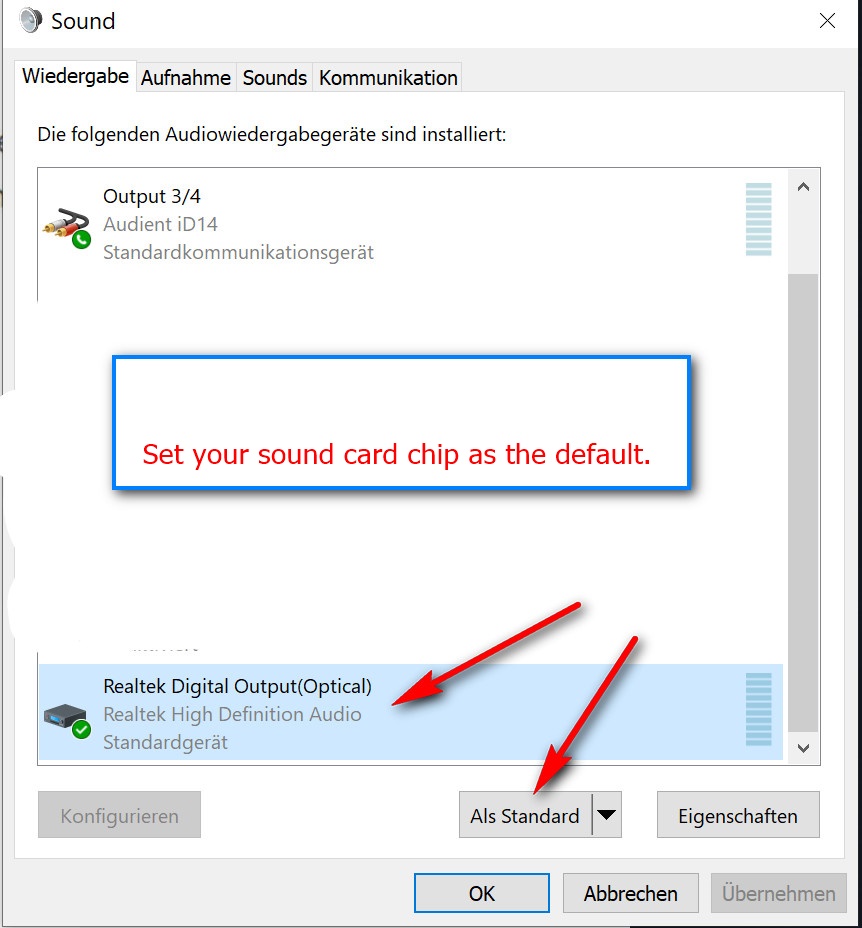
Task: Close the Sound dialog window
Action: point(827,21)
